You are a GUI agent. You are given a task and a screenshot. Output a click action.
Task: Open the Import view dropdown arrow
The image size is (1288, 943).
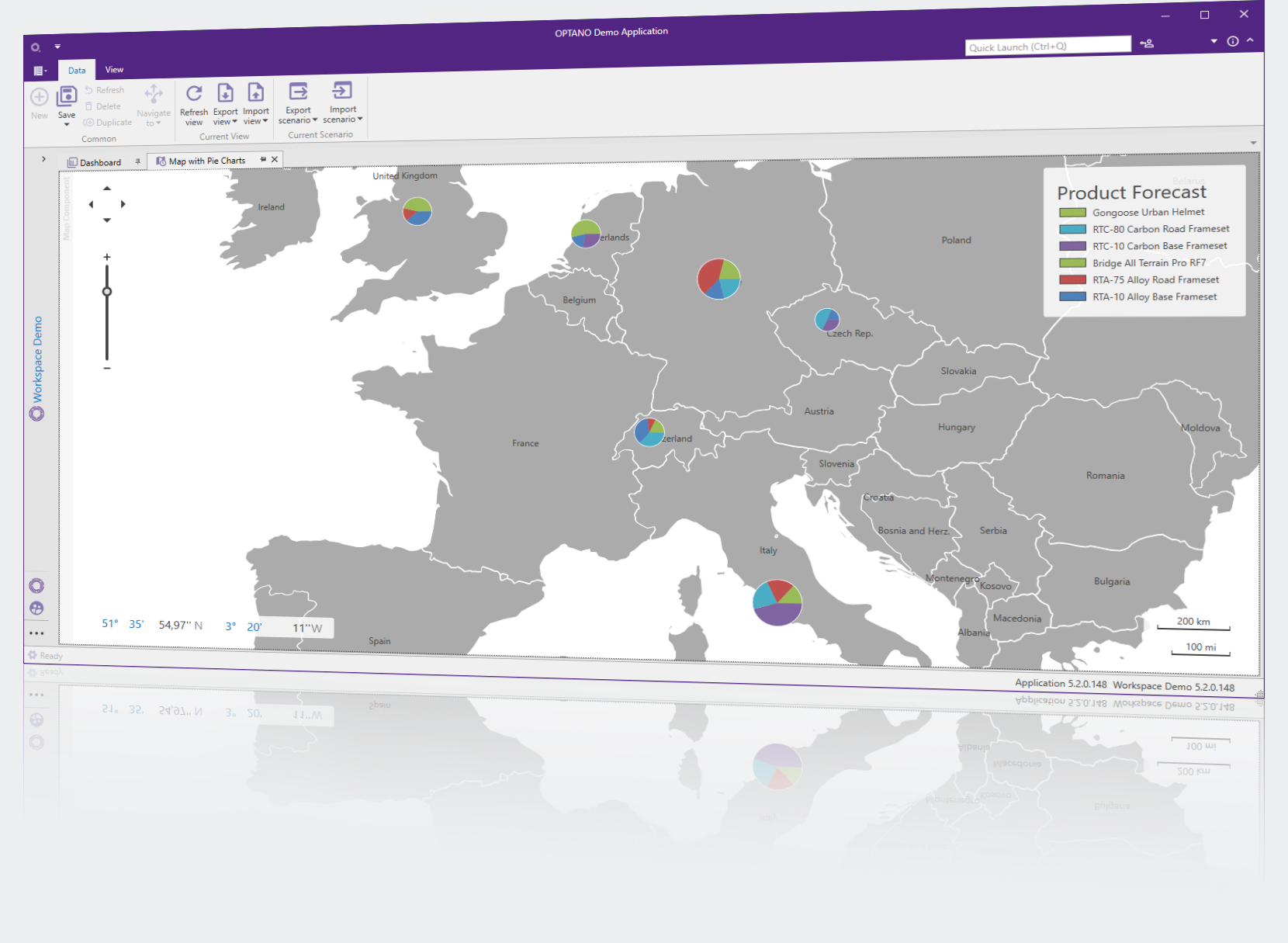265,120
